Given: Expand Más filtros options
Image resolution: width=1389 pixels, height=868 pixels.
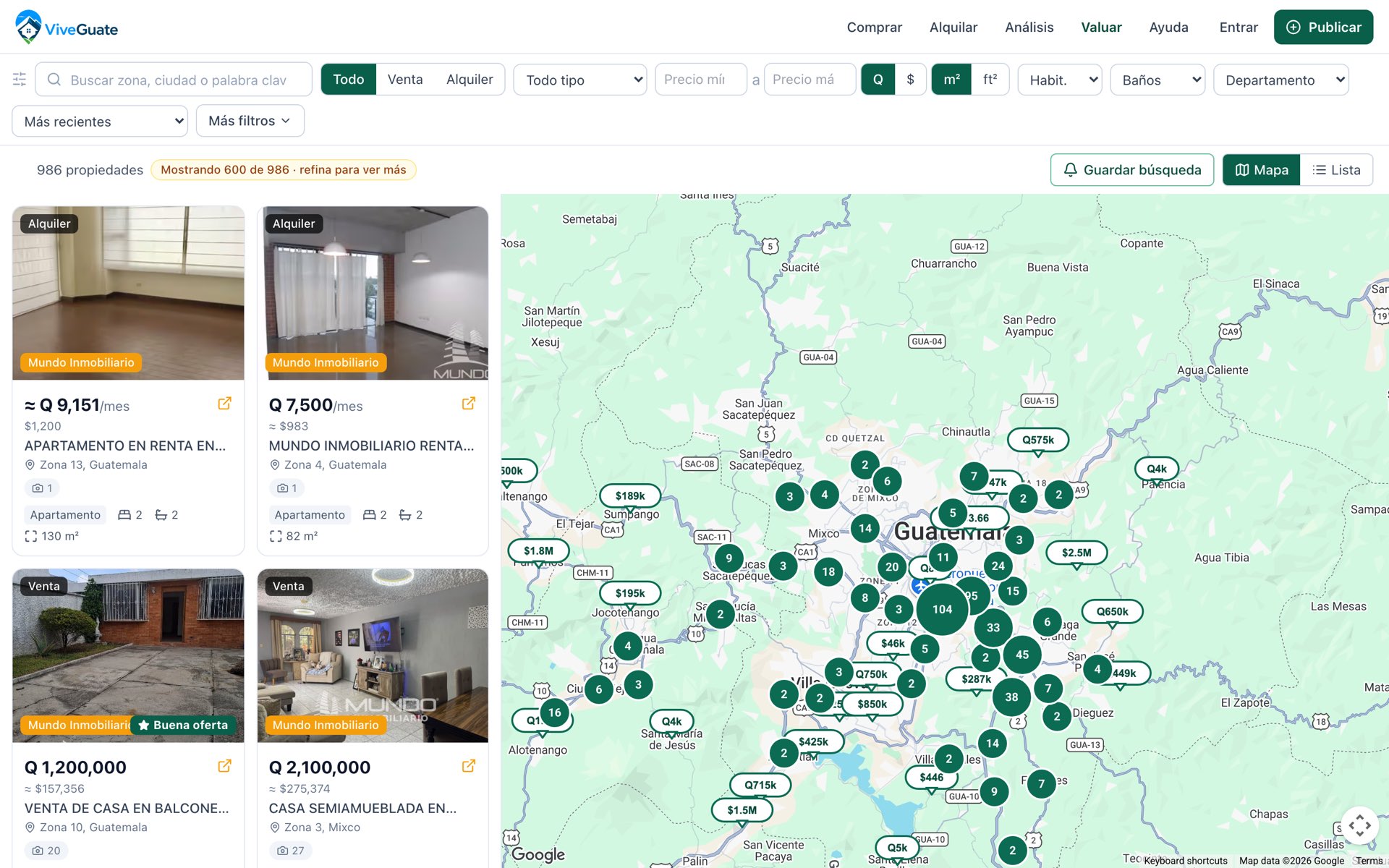Looking at the screenshot, I should [250, 121].
